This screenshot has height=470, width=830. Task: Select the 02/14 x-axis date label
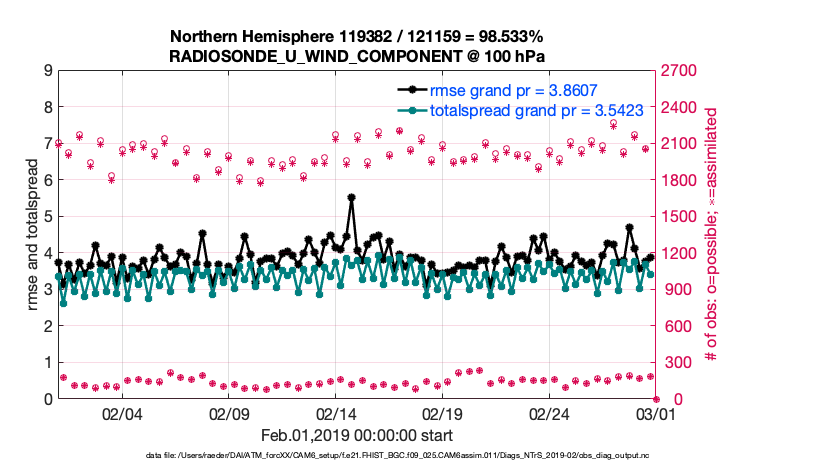click(x=335, y=414)
